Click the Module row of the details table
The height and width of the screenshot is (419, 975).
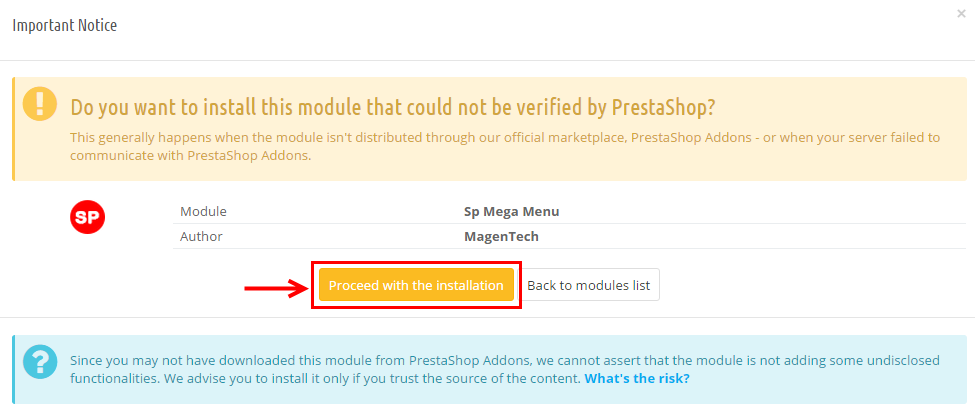click(569, 211)
